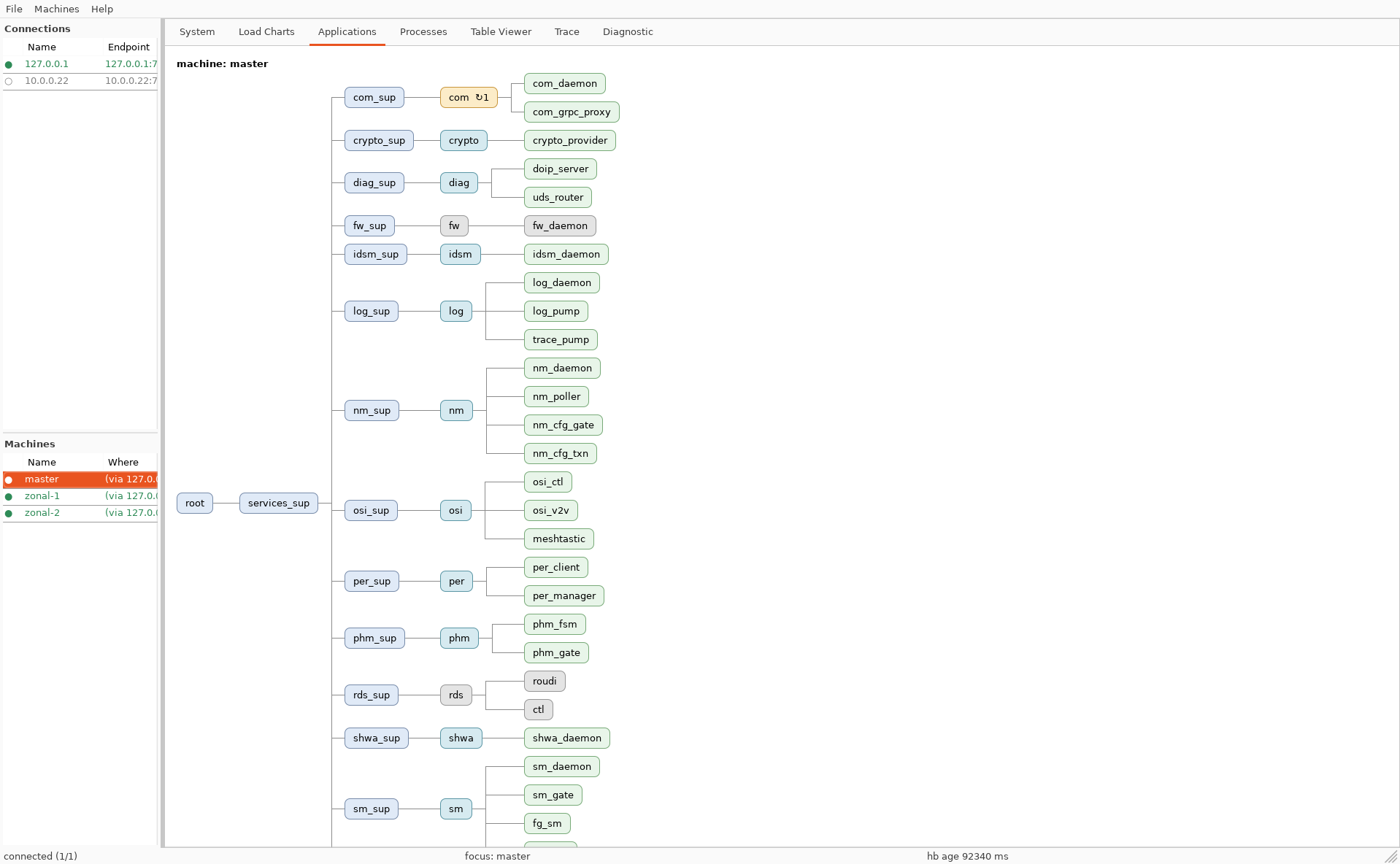Open the Trace tab
The image size is (1400, 864).
567,31
